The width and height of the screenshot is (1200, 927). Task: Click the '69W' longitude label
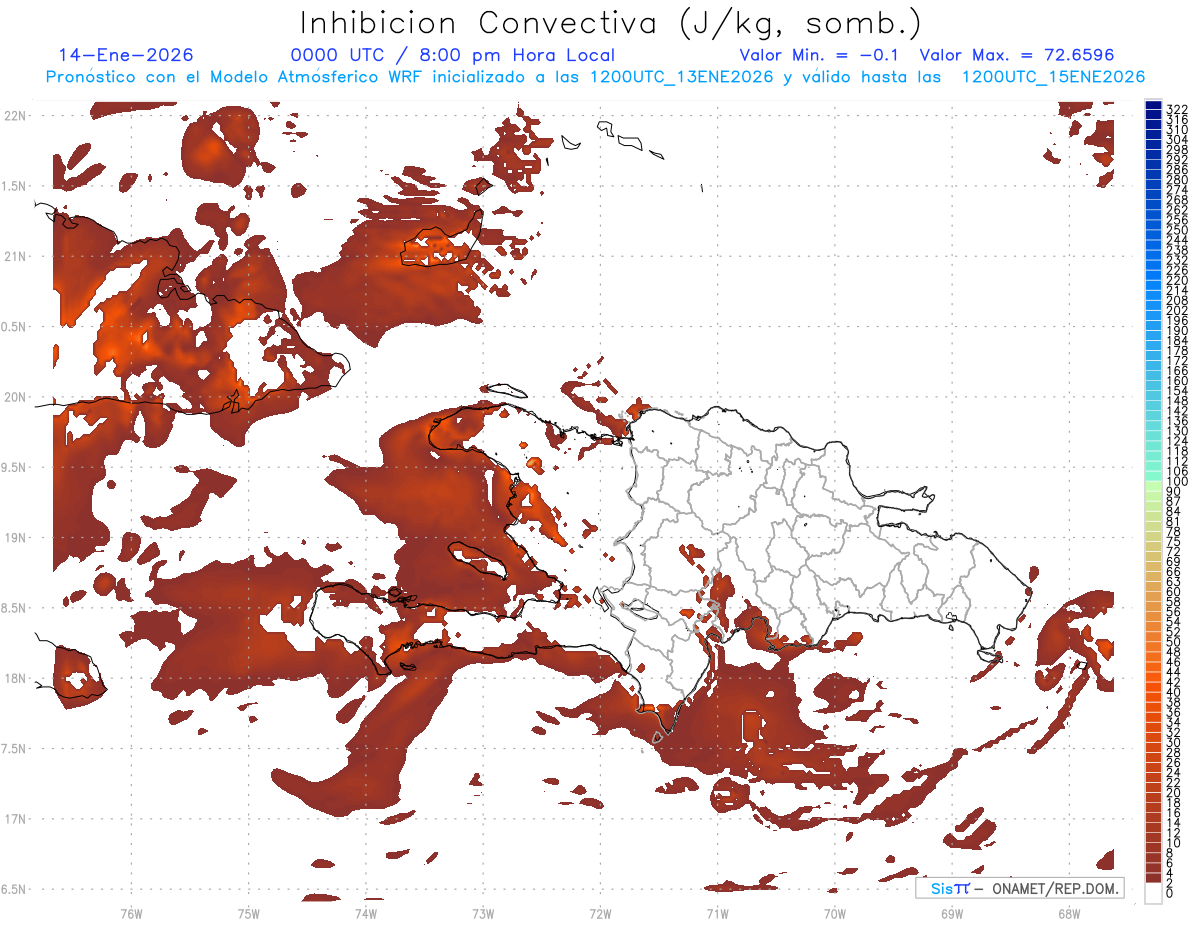coord(951,914)
